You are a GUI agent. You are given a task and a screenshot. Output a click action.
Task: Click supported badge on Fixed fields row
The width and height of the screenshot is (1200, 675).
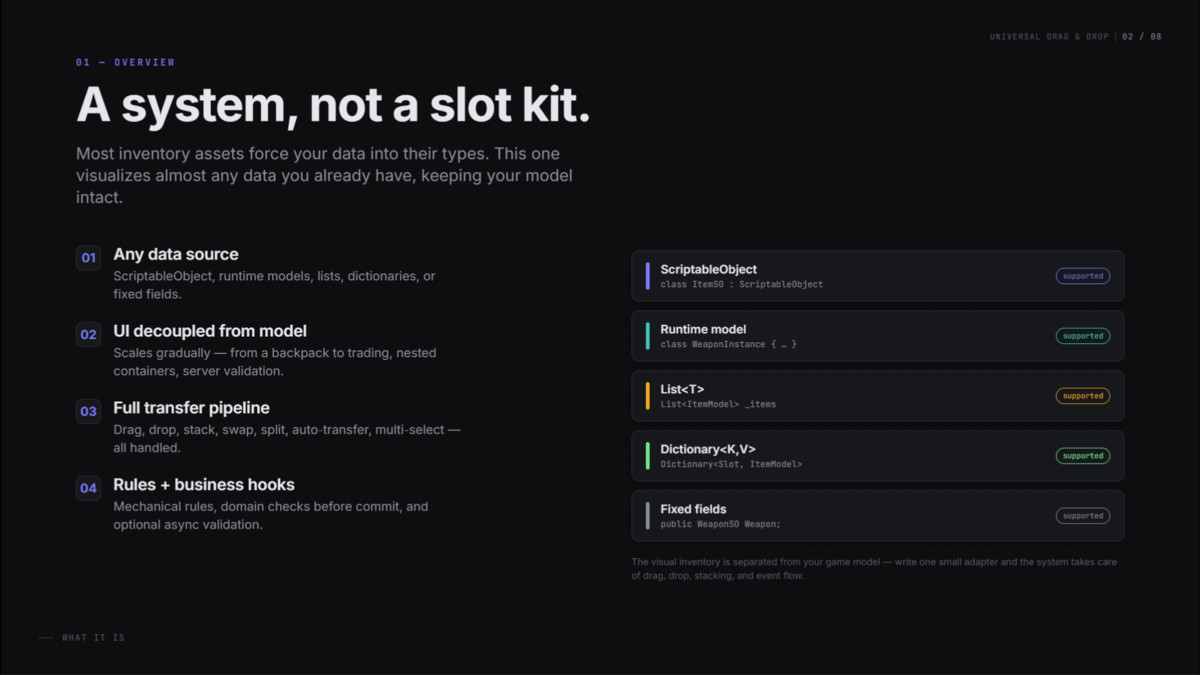(1083, 516)
